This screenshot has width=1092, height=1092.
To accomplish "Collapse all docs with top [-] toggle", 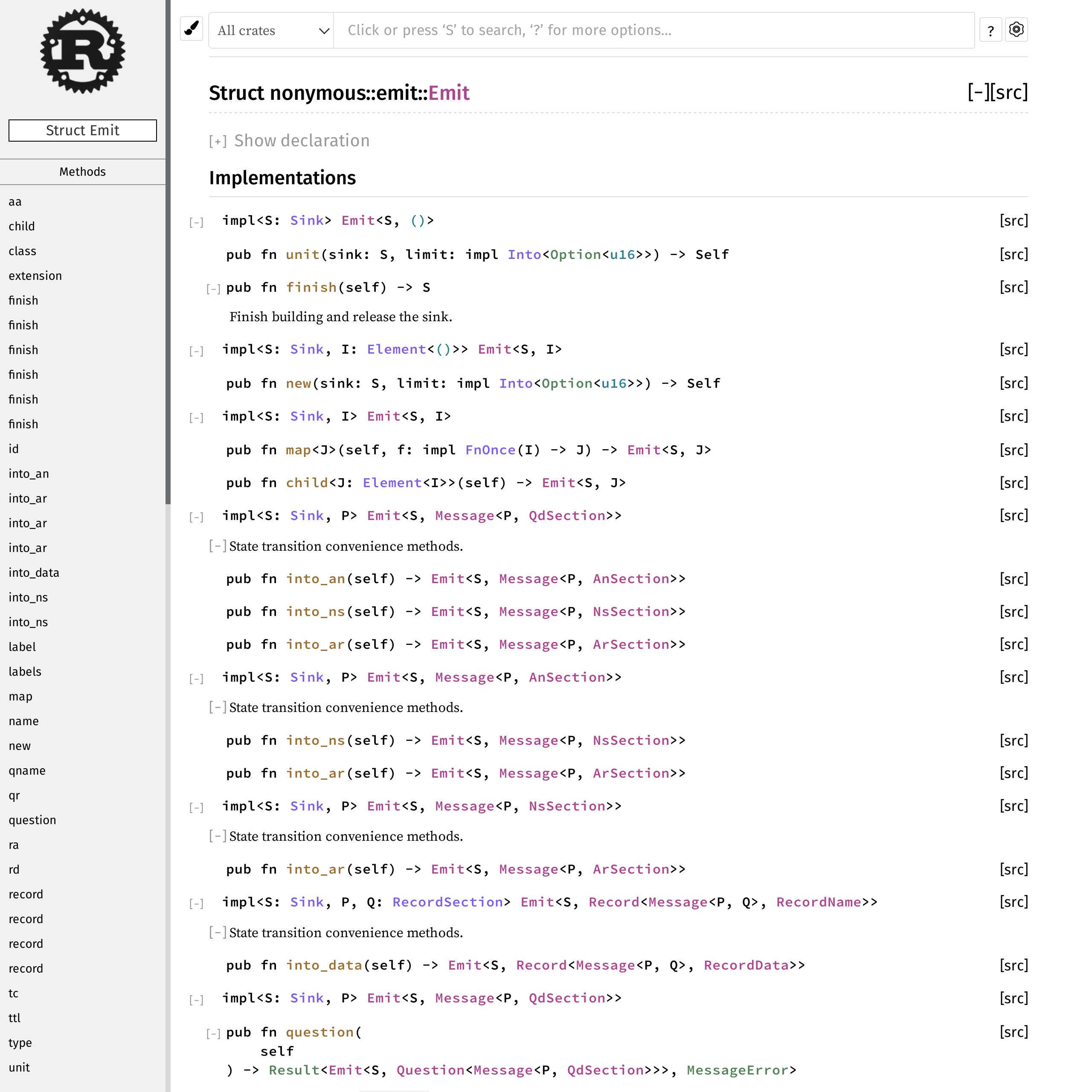I will 978,92.
